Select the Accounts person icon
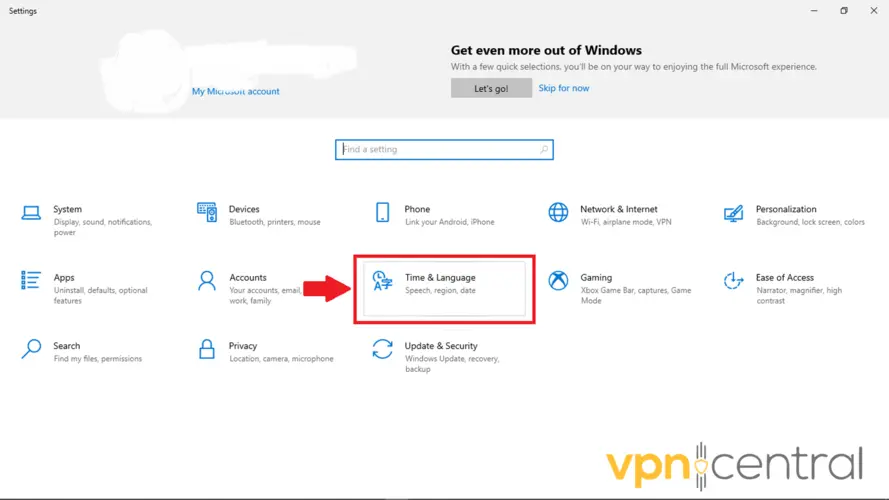The width and height of the screenshot is (889, 500). pos(207,281)
